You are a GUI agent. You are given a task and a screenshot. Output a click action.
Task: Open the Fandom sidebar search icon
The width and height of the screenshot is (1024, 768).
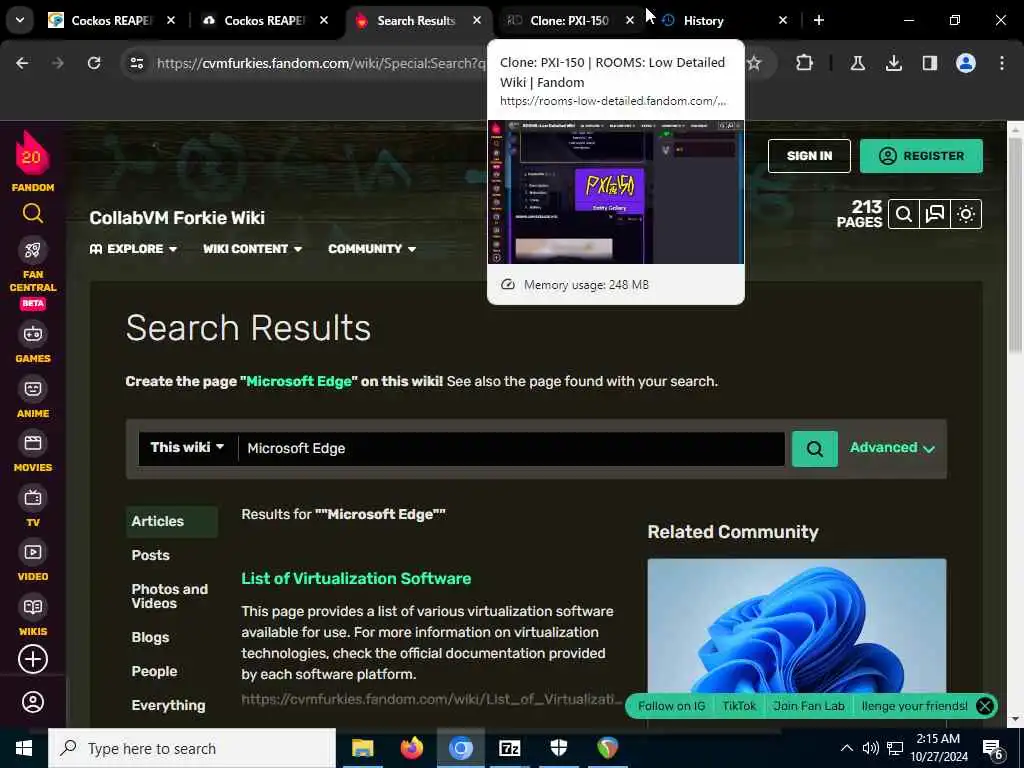33,214
